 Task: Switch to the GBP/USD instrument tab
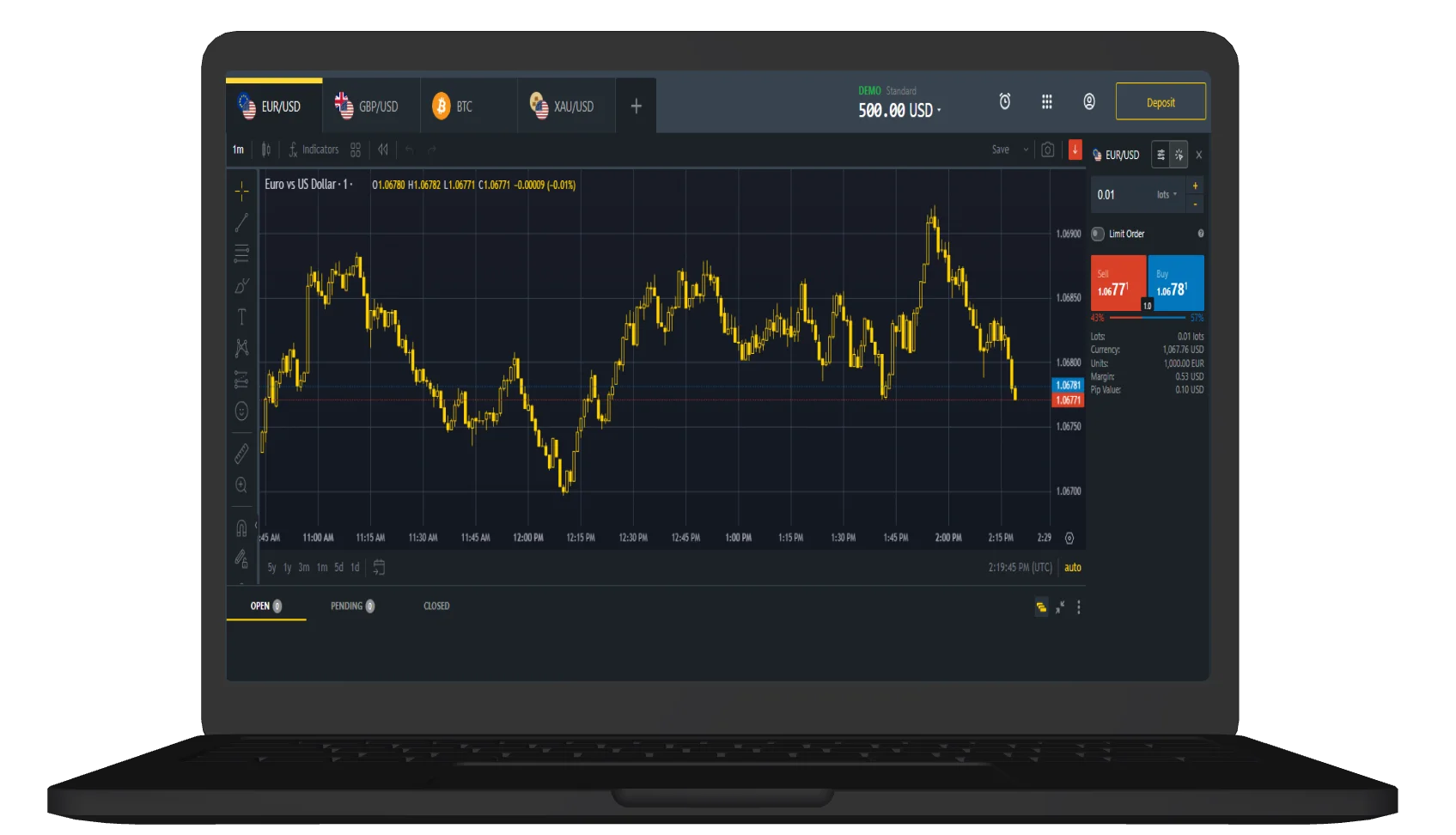pos(371,107)
